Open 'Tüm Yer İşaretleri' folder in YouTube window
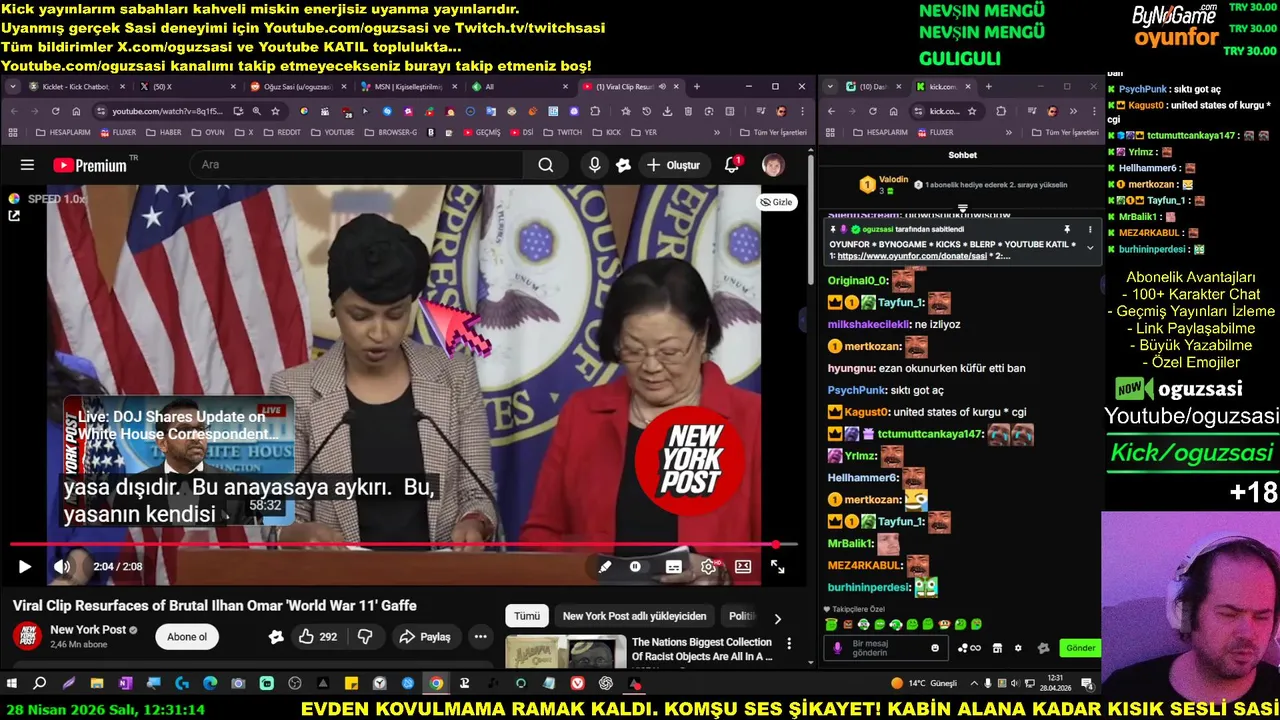1280x720 pixels. pos(773,132)
